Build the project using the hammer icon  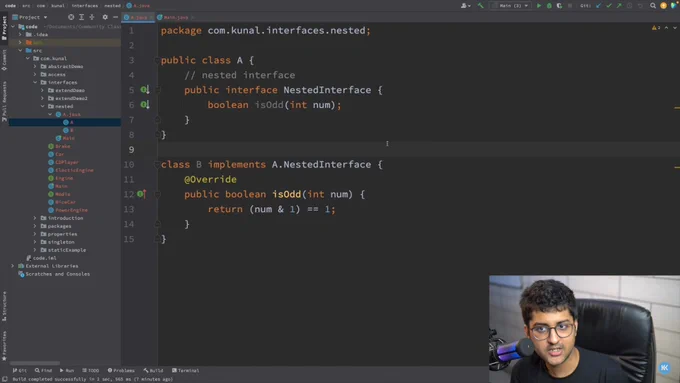[481, 6]
